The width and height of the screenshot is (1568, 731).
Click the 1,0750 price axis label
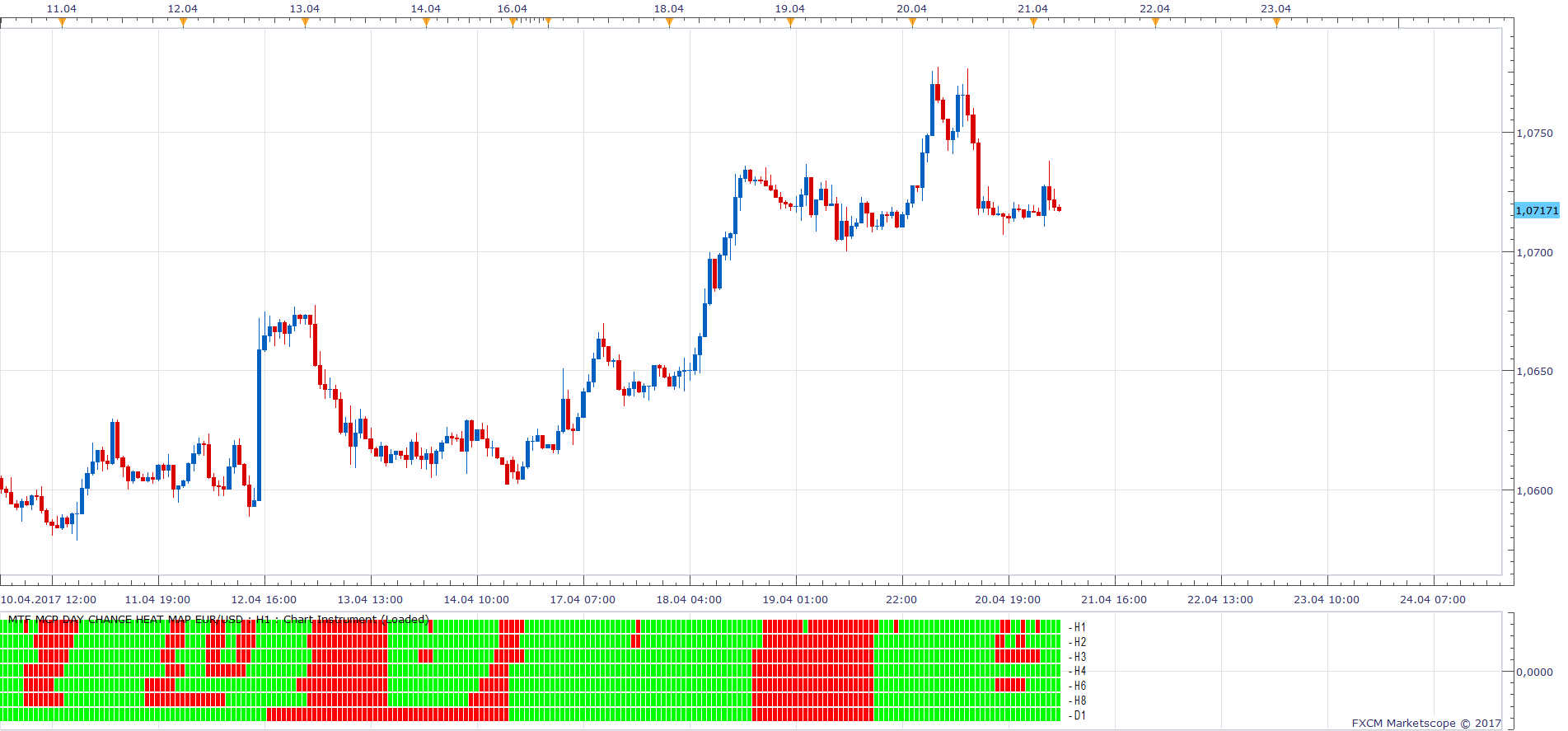(1534, 133)
